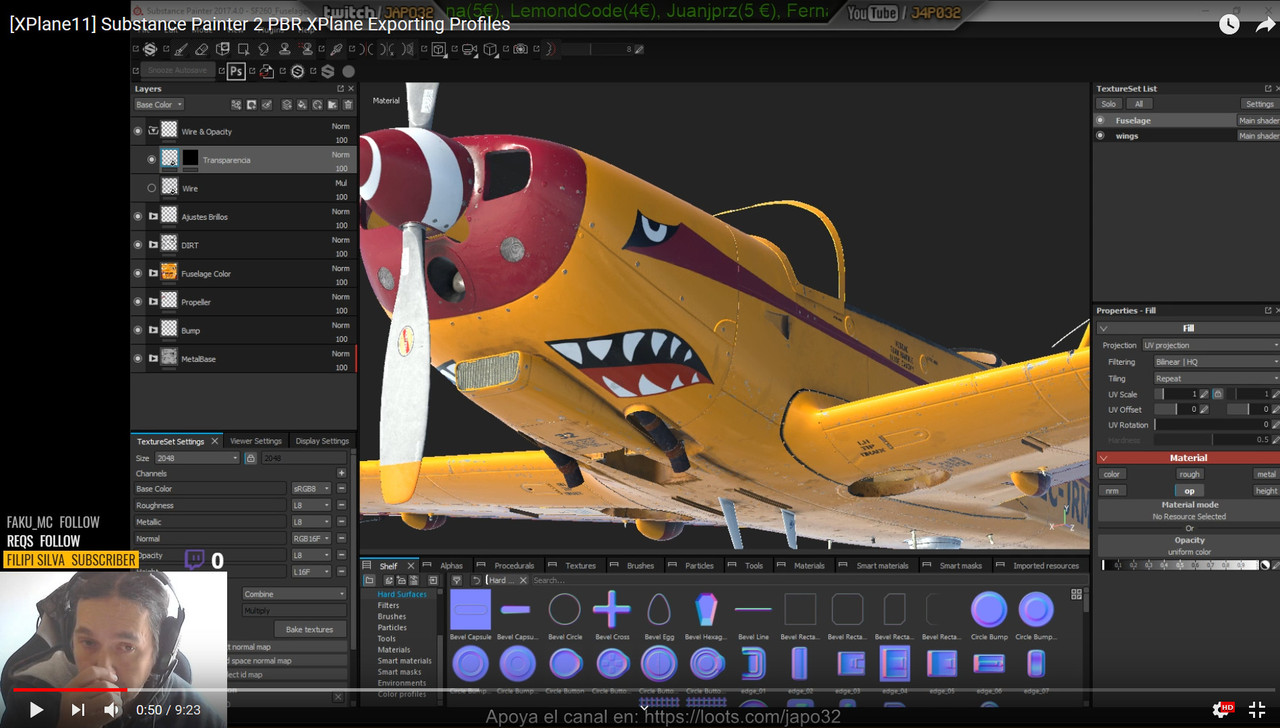The width and height of the screenshot is (1280, 728).
Task: Switch Shelf to grid view icon
Action: (1076, 594)
